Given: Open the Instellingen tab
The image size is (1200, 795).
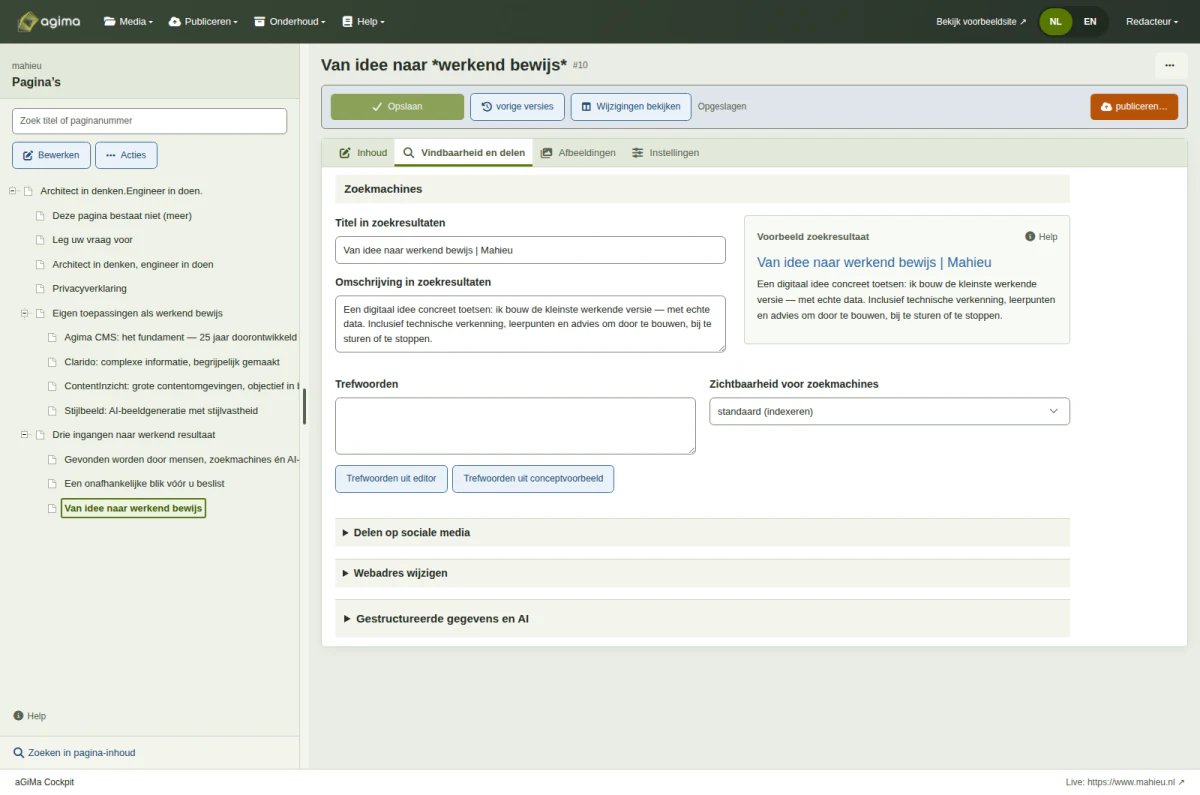Looking at the screenshot, I should tap(665, 153).
